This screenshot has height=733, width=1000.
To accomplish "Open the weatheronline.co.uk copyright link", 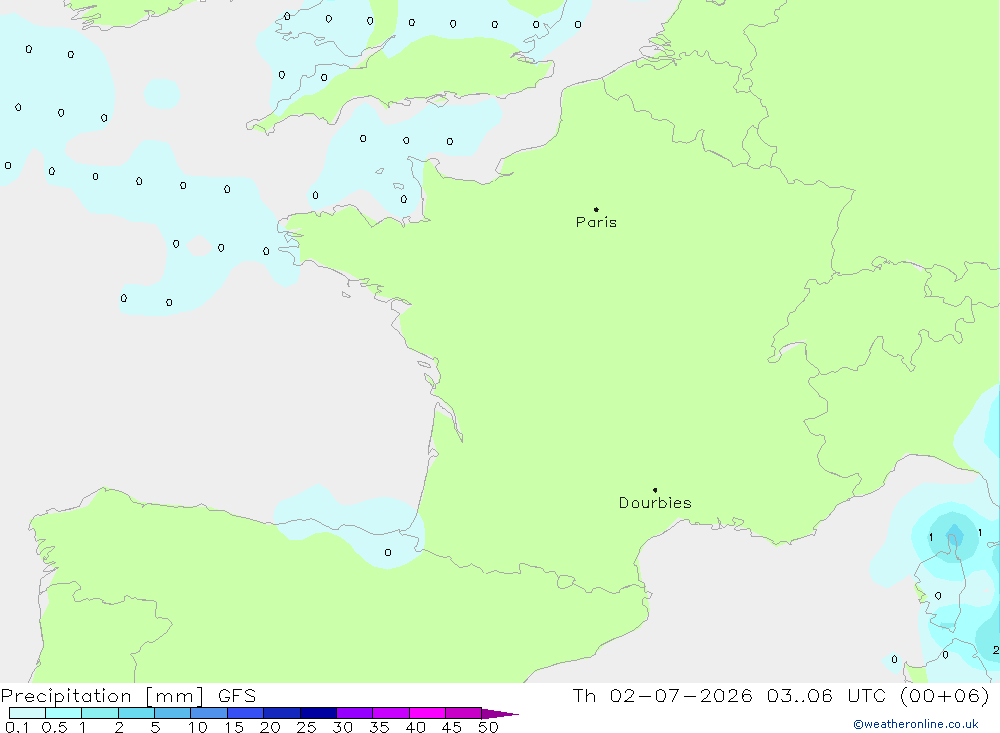I will coord(916,724).
